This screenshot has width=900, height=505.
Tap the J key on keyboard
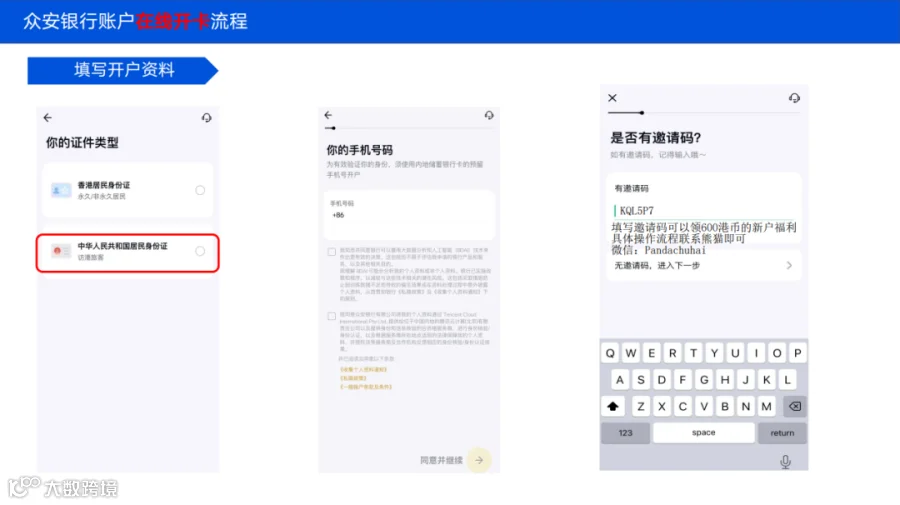(746, 380)
